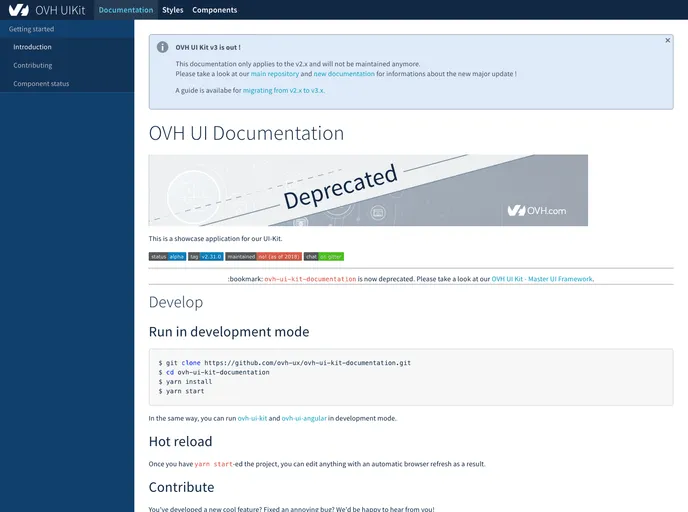Switch to the Styles tab
This screenshot has height=512, width=688.
coord(172,10)
